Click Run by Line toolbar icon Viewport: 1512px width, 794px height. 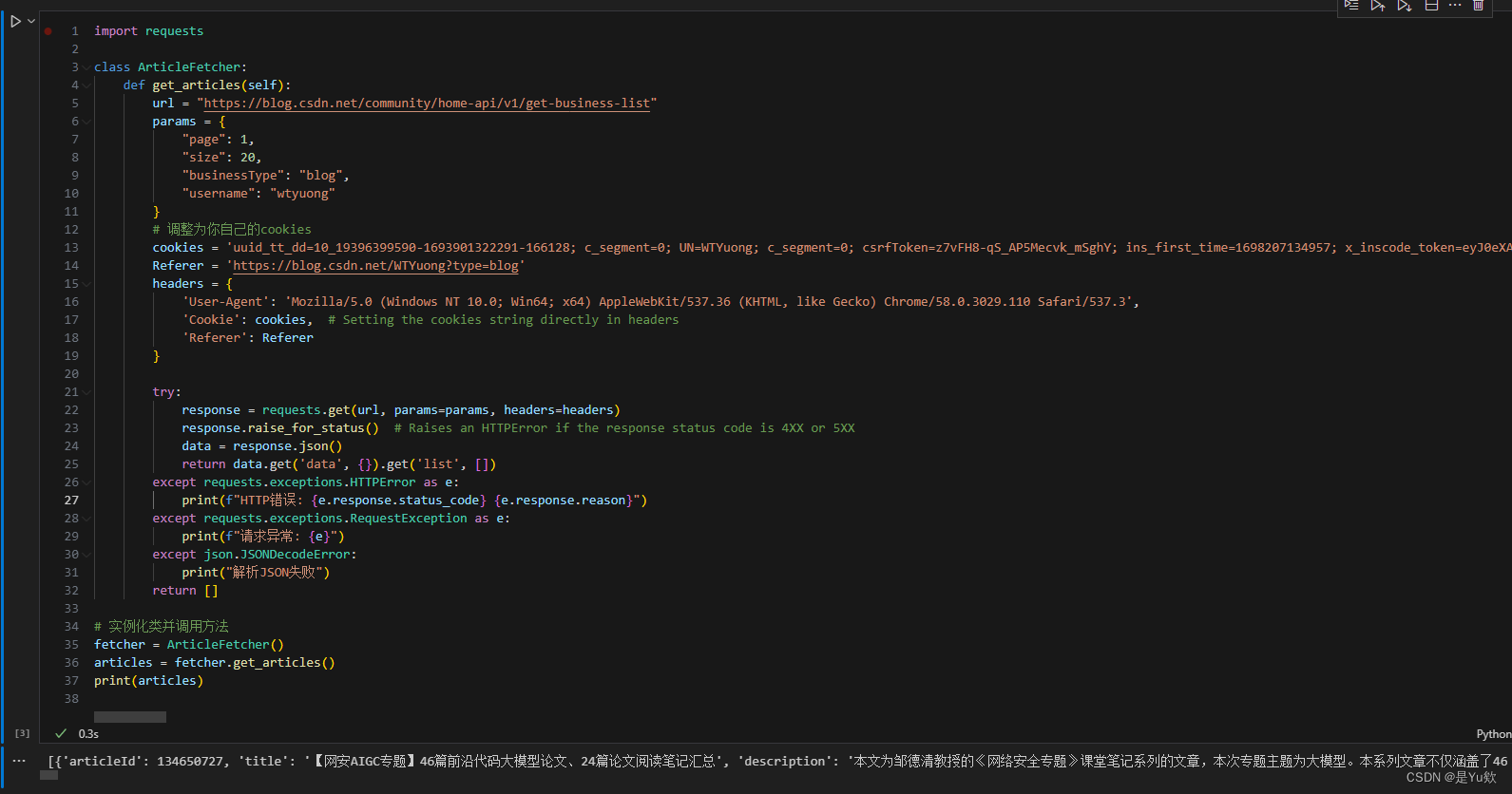pyautogui.click(x=1351, y=5)
